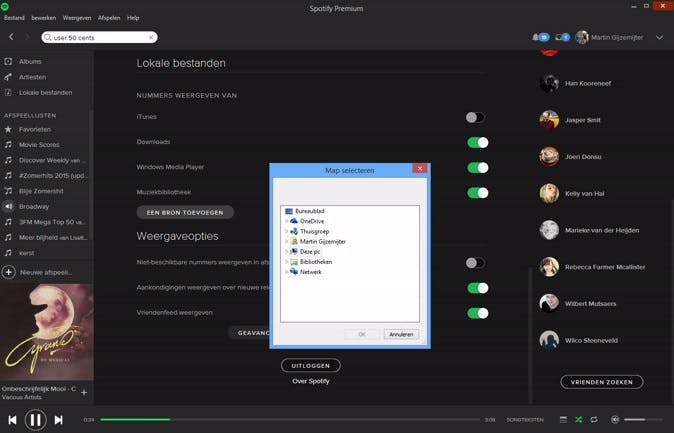Screen dimensions: 674x433
Task: Open the user account dropdown chevron
Action: pos(659,37)
